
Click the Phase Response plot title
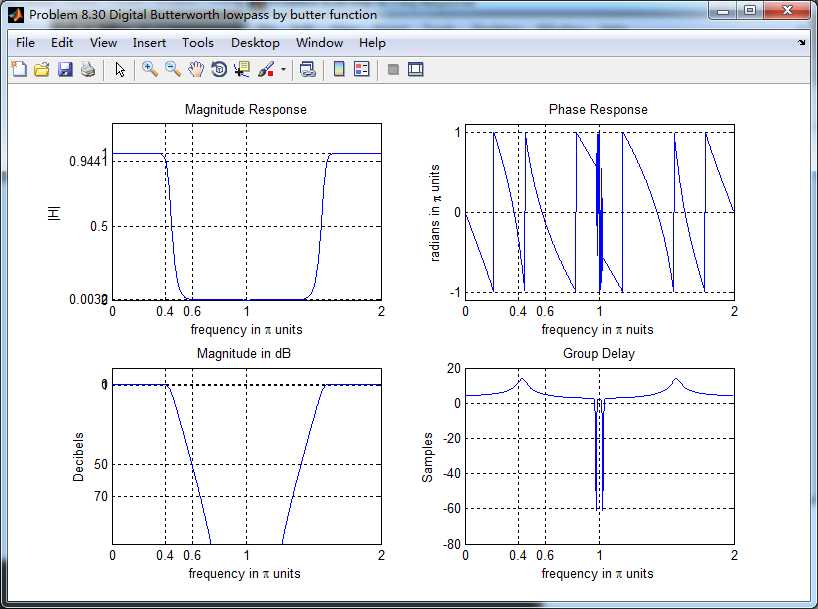[x=598, y=110]
